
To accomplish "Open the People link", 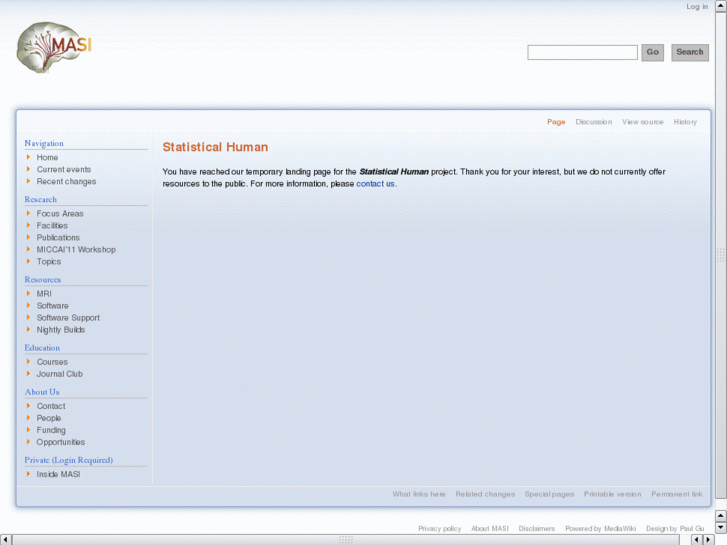I will [49, 418].
